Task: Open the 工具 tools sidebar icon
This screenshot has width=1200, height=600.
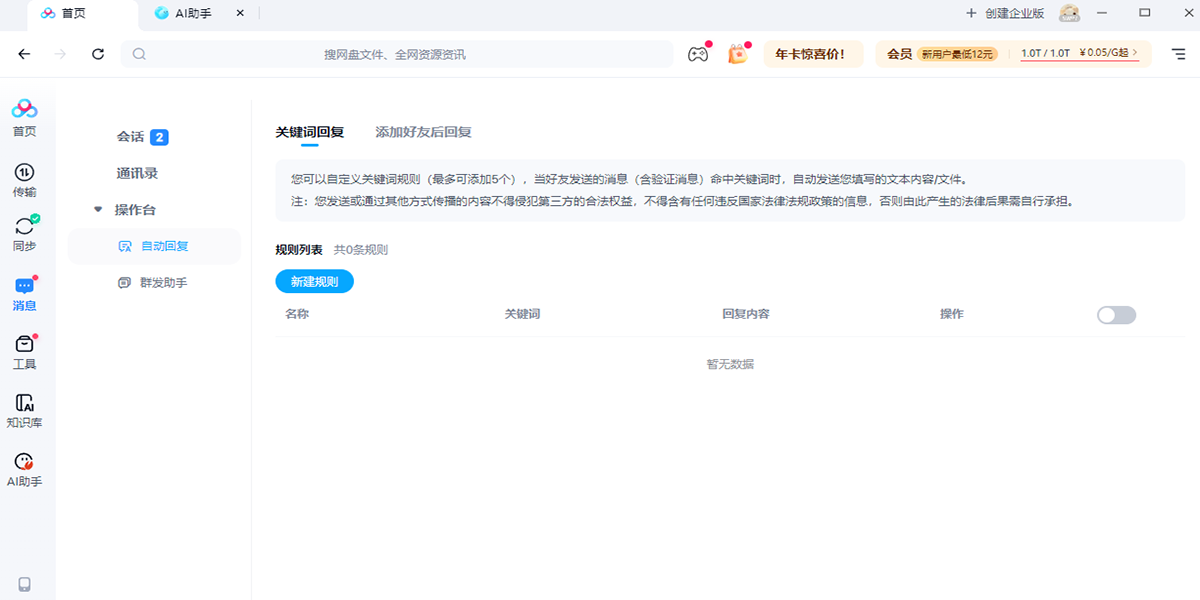Action: [25, 351]
